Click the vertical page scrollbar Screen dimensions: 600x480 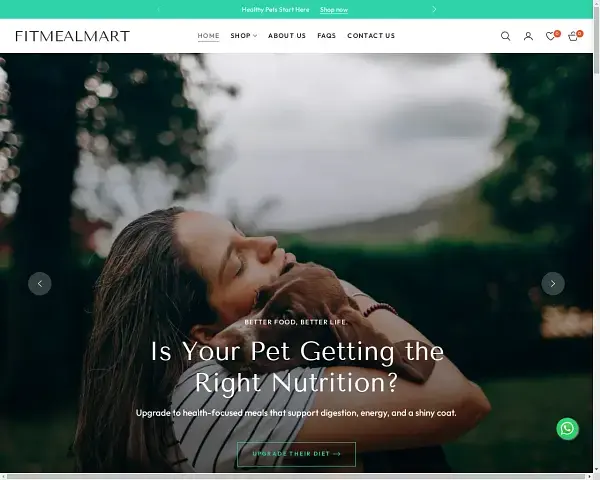(x=596, y=237)
